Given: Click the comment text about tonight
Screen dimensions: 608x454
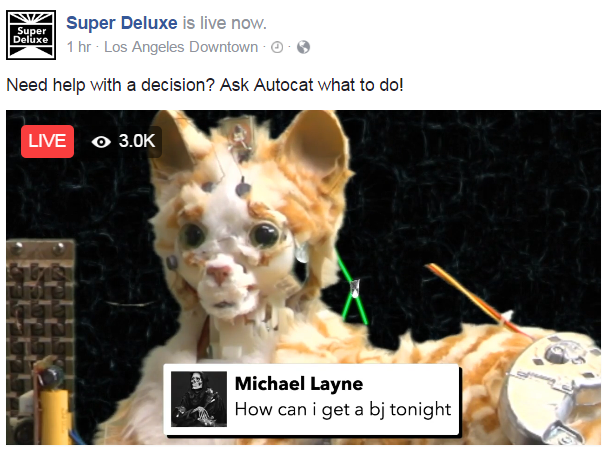Looking at the screenshot, I should coord(343,409).
